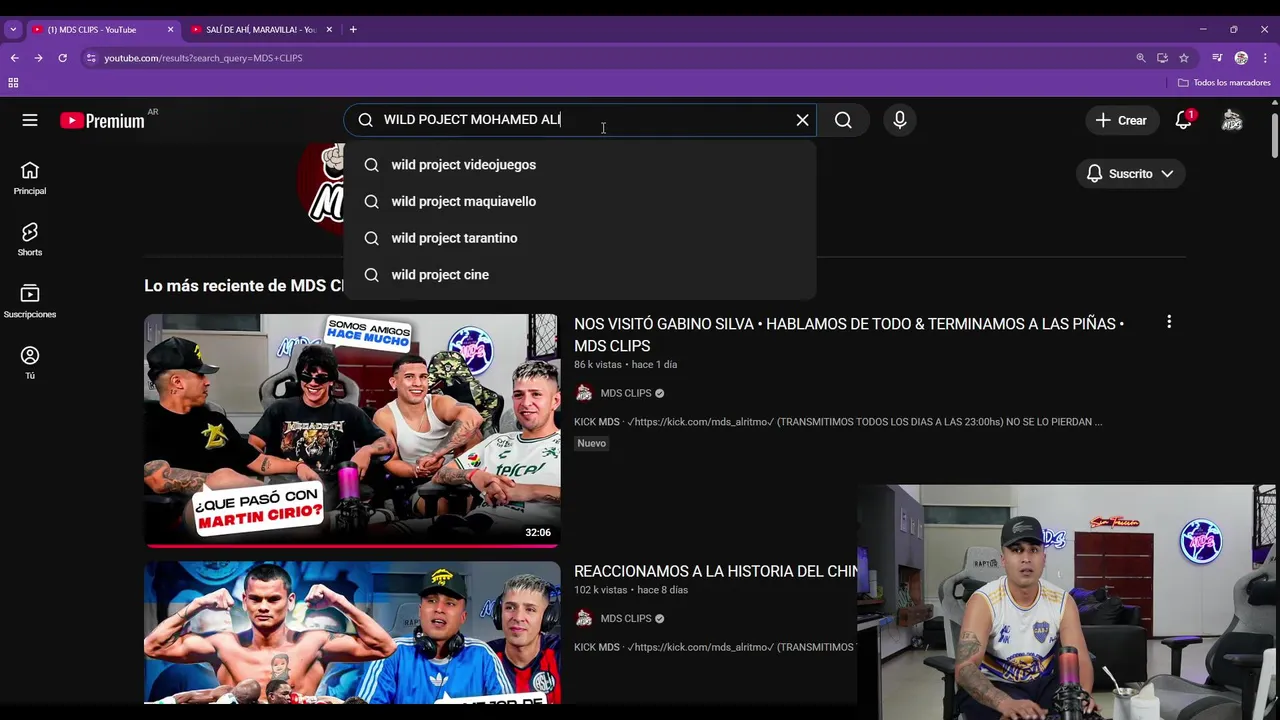Open Todos los marcadores folder
The height and width of the screenshot is (720, 1280).
[1224, 83]
